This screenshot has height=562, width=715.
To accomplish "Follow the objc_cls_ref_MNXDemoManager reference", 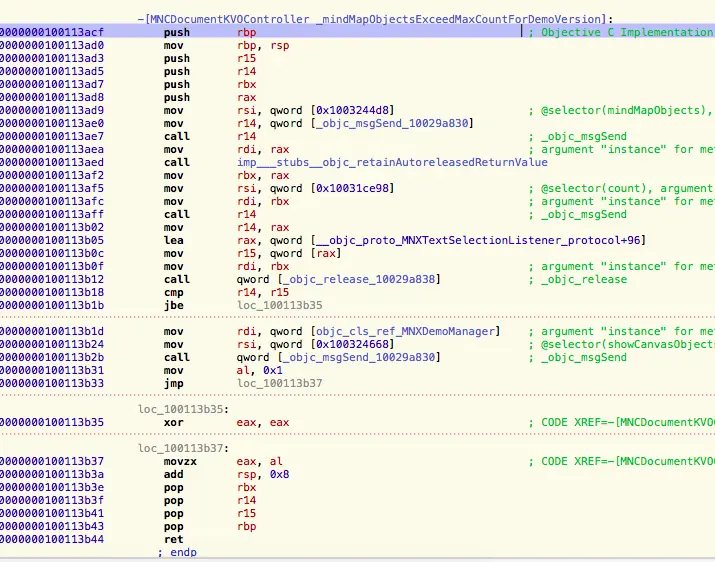I will coord(405,332).
